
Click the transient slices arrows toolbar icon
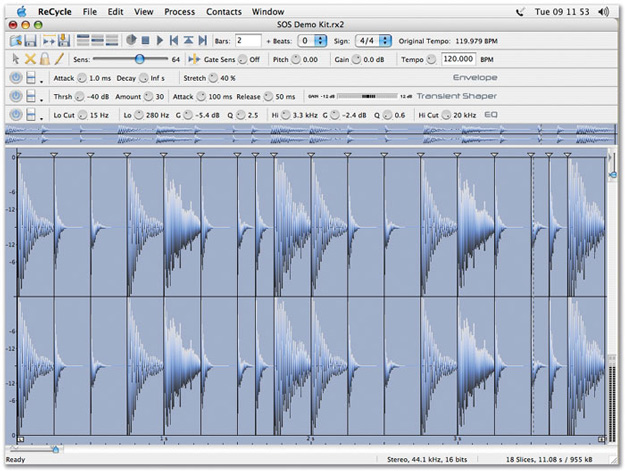[49, 41]
